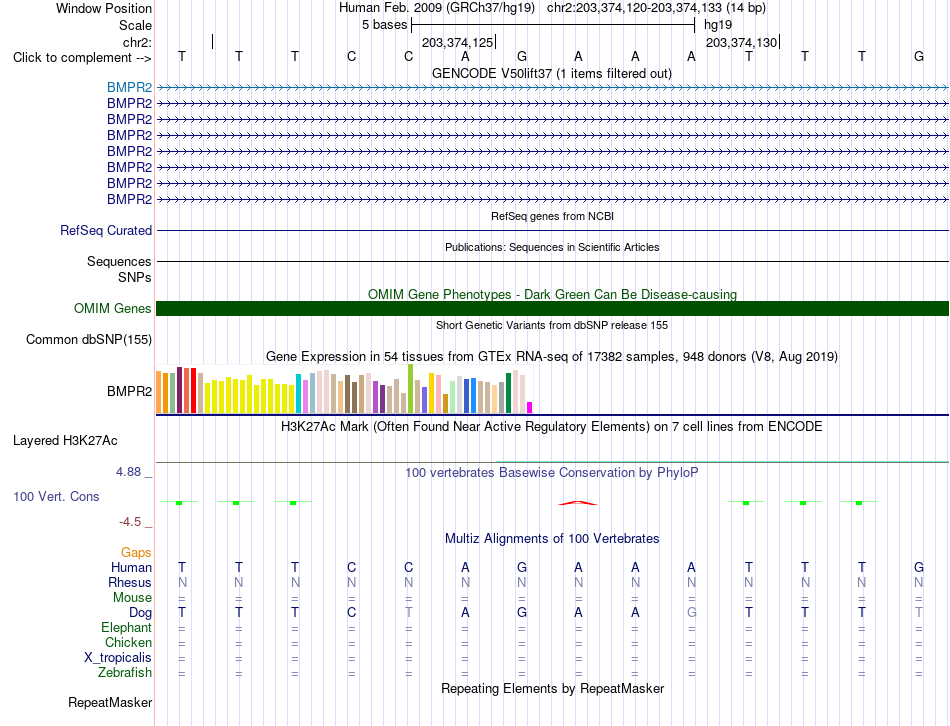Image resolution: width=950 pixels, height=726 pixels.
Task: Click the Multiz Alignments of 100 Vertebrates title
Action: [x=552, y=539]
